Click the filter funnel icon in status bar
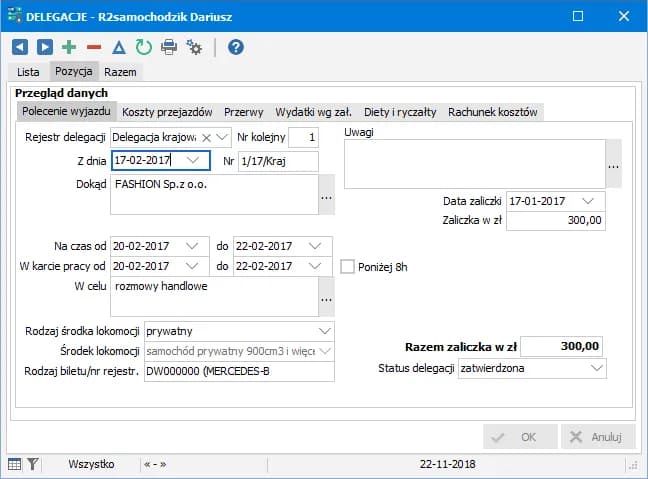Image resolution: width=648 pixels, height=479 pixels. tap(32, 464)
